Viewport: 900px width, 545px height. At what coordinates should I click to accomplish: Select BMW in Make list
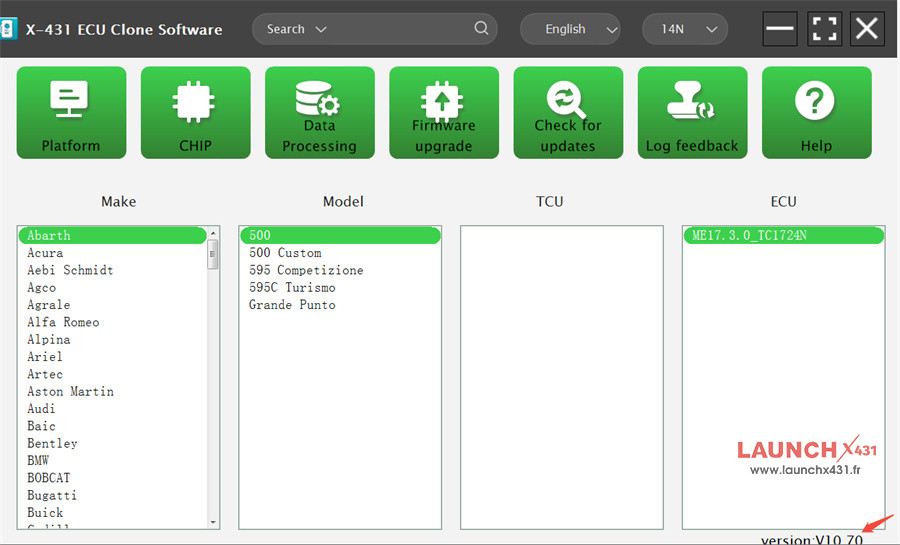coord(112,461)
